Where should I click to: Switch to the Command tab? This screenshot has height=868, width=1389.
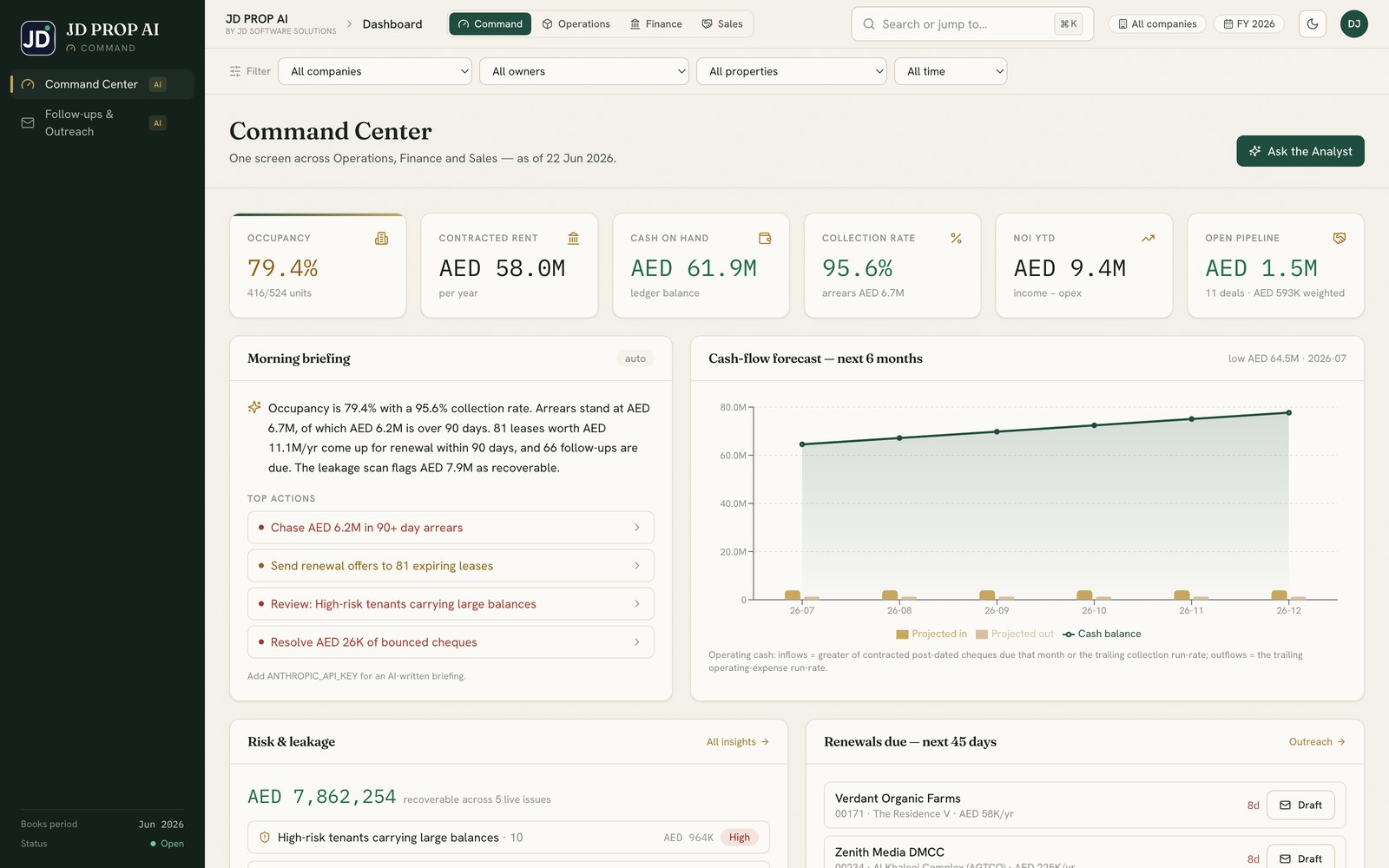(490, 24)
